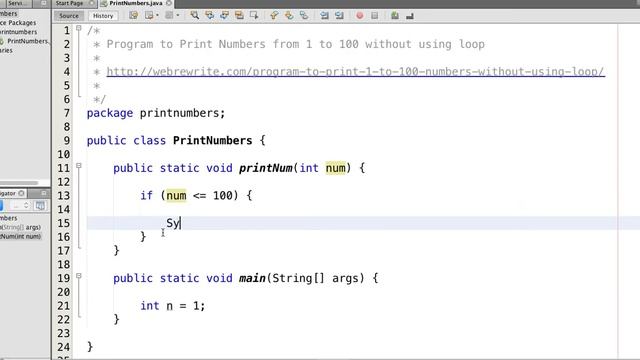This screenshot has height=360, width=640.
Task: Click line number 15 in gutter
Action: (x=63, y=223)
